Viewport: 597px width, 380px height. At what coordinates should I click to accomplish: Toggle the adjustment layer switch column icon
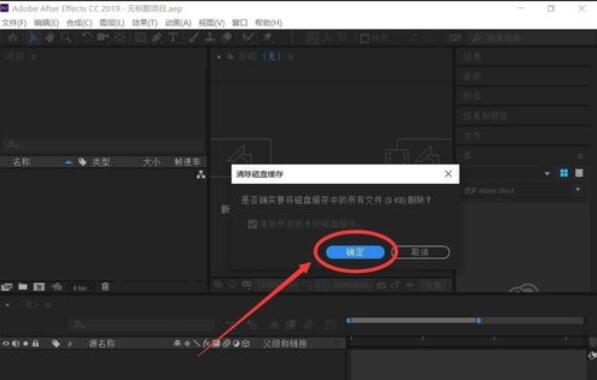236,343
